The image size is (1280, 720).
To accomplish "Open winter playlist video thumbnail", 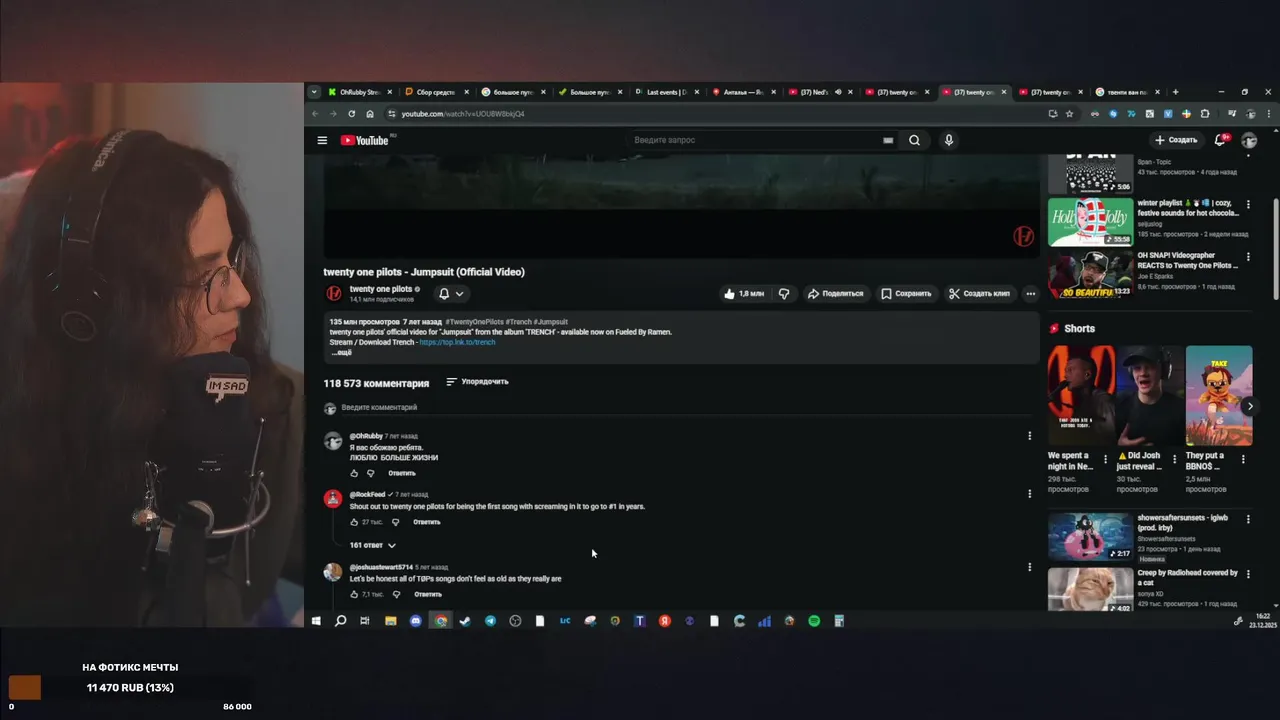I will [x=1090, y=221].
